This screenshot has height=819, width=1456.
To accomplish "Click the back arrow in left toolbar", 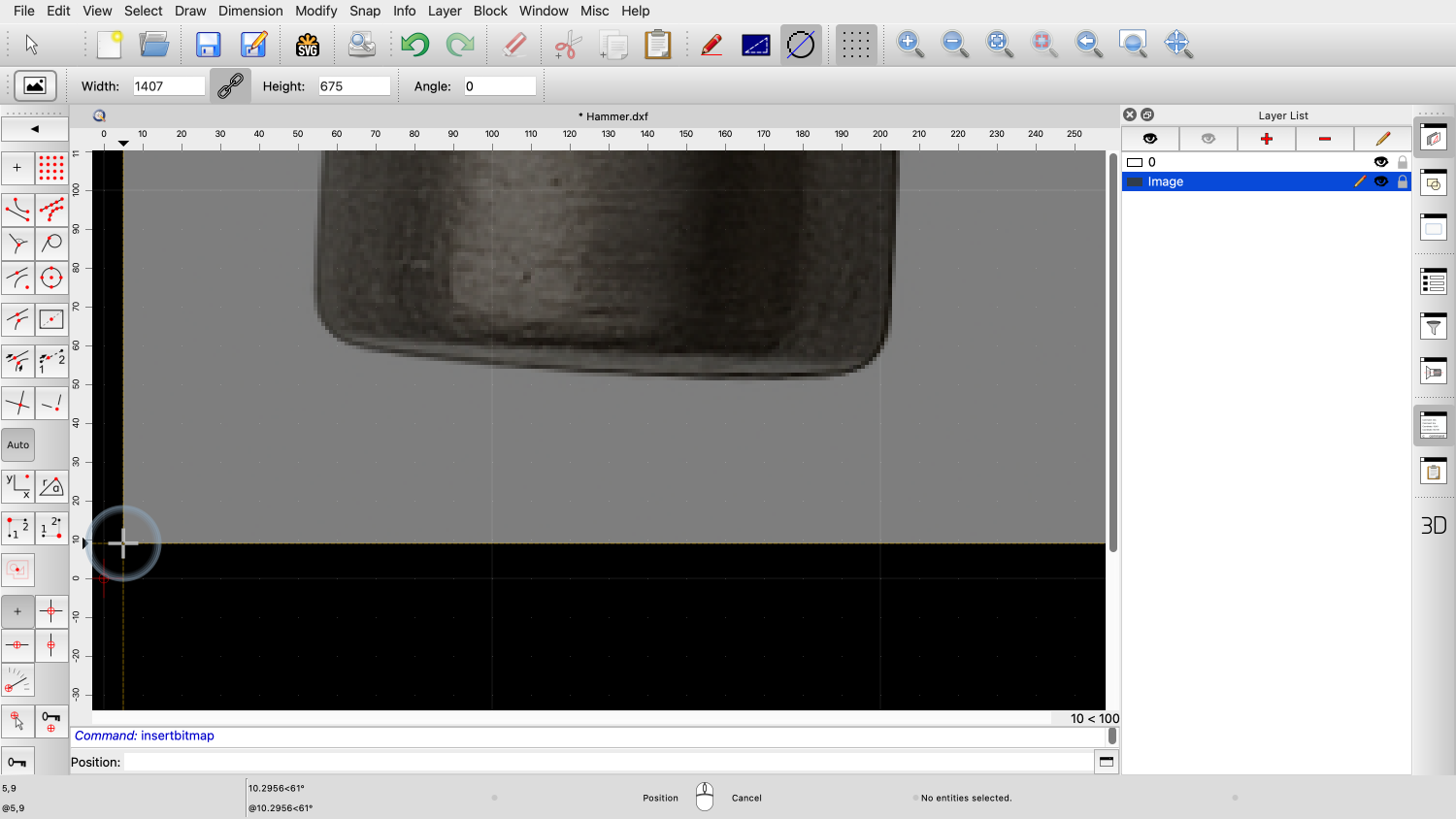I will point(35,129).
